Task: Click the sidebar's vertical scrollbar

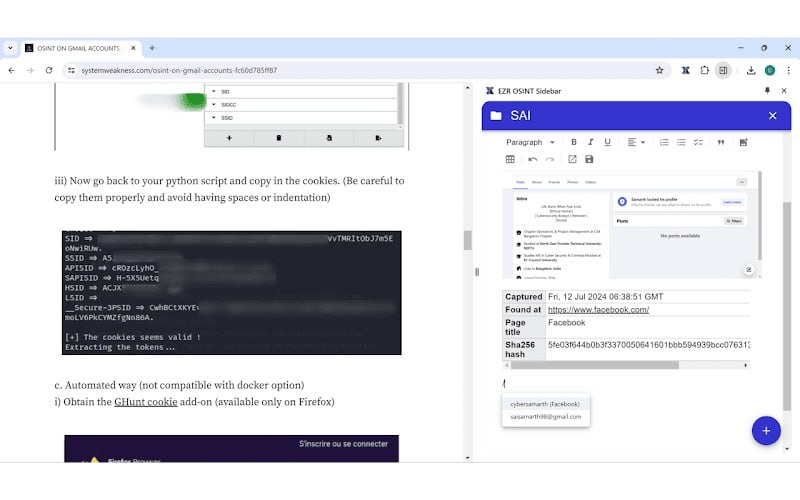Action: coord(787,306)
